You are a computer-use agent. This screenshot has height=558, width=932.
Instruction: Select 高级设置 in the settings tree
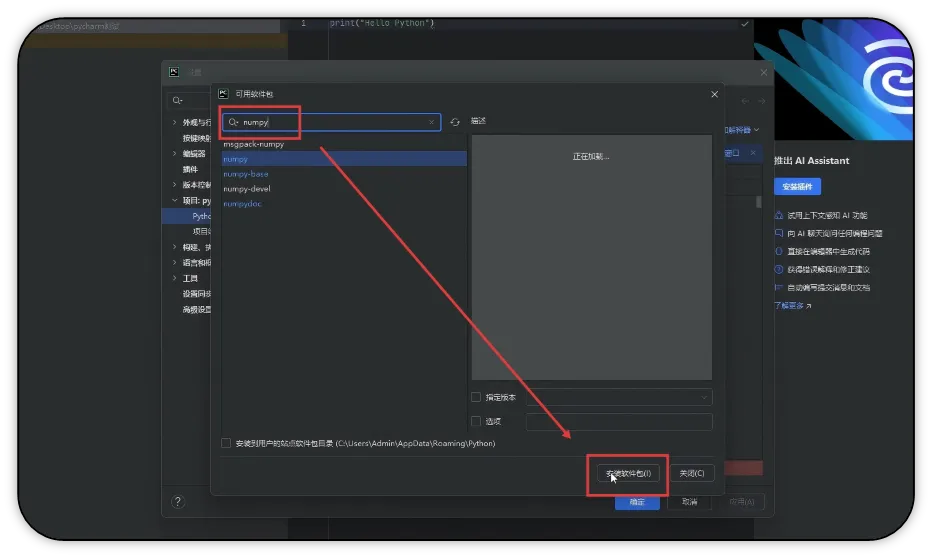(197, 310)
